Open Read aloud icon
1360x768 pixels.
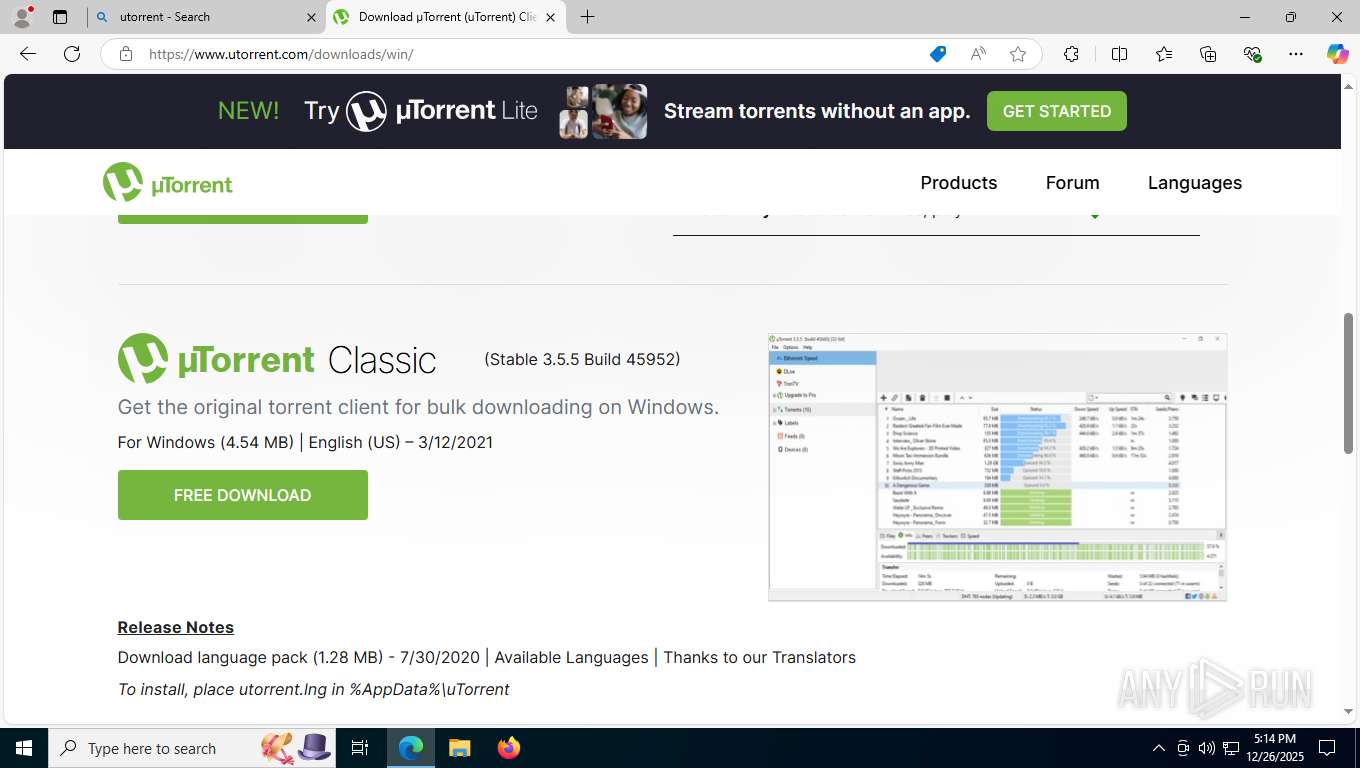tap(978, 54)
